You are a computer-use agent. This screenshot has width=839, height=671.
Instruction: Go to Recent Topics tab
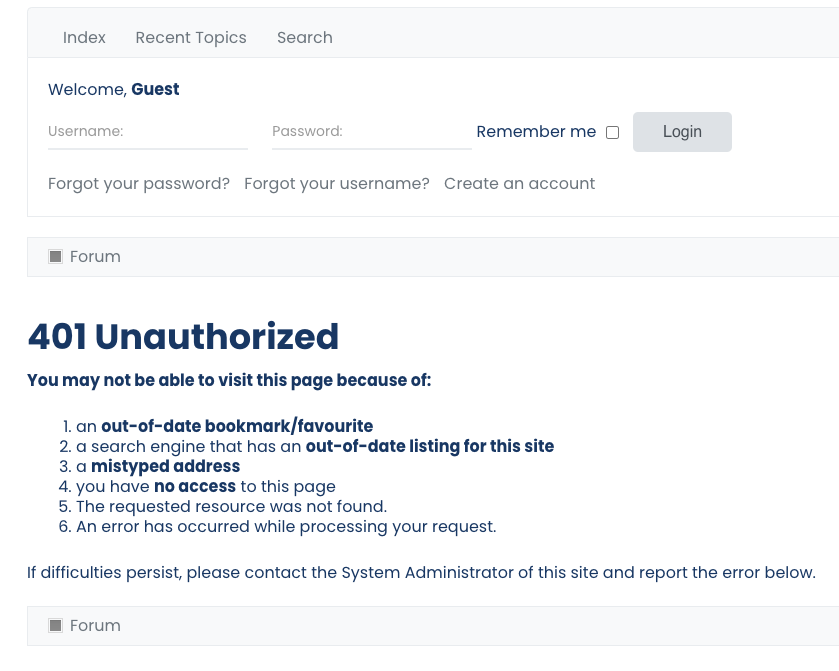click(191, 37)
